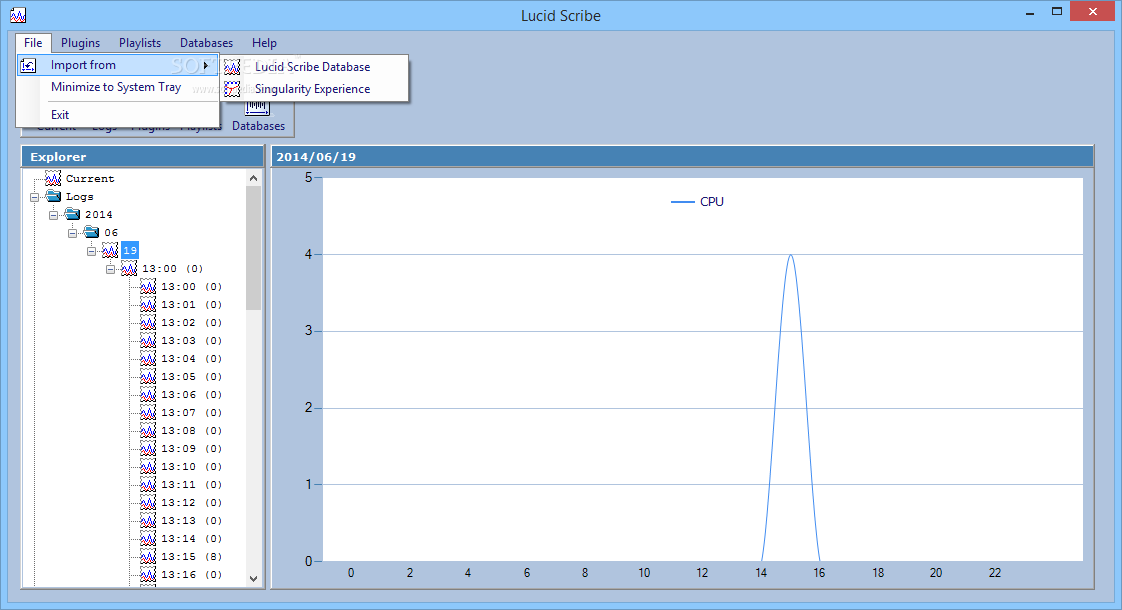
Task: Click the Lucid Scribe title bar icon
Action: tap(18, 15)
